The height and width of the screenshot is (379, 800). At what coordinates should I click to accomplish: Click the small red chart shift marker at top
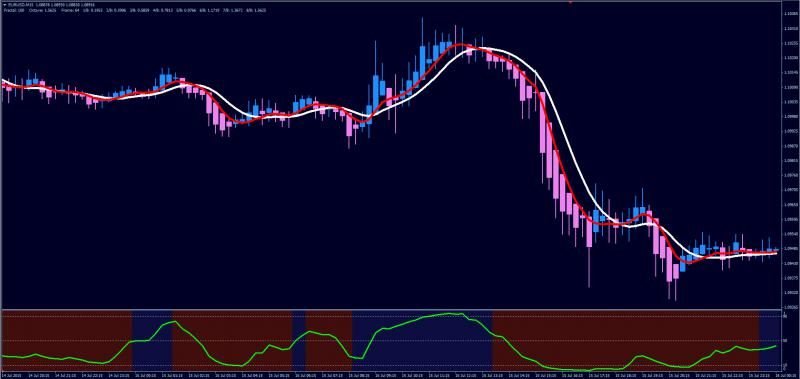click(570, 2)
